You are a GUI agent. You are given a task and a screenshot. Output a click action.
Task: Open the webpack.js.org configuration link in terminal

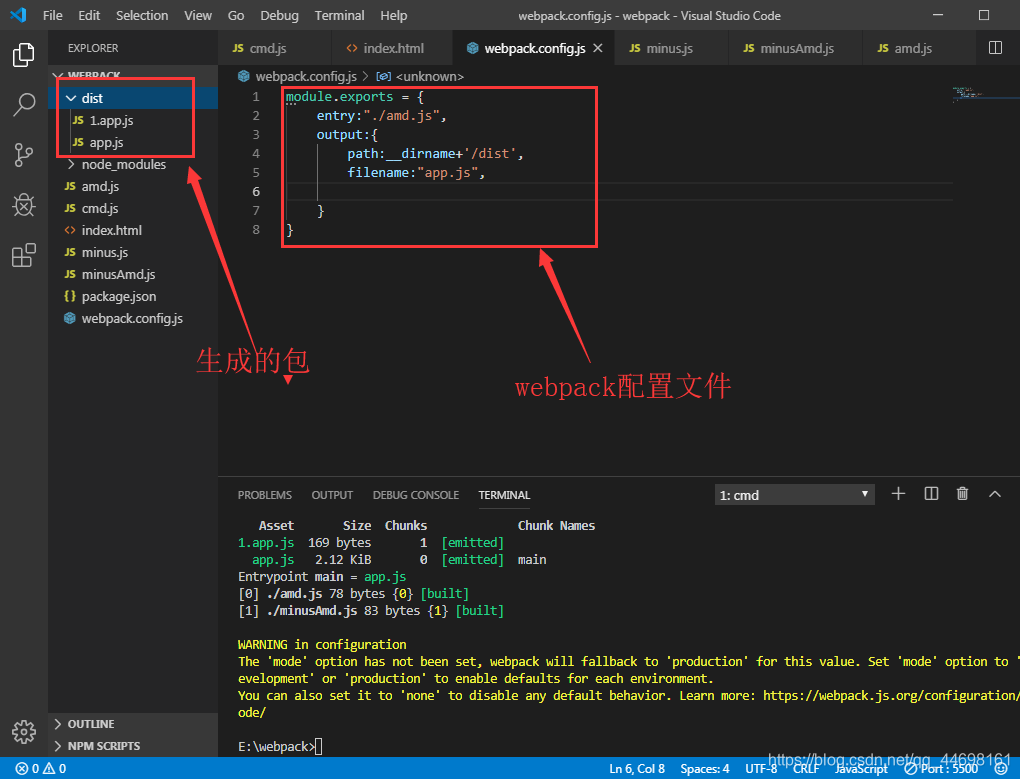891,696
